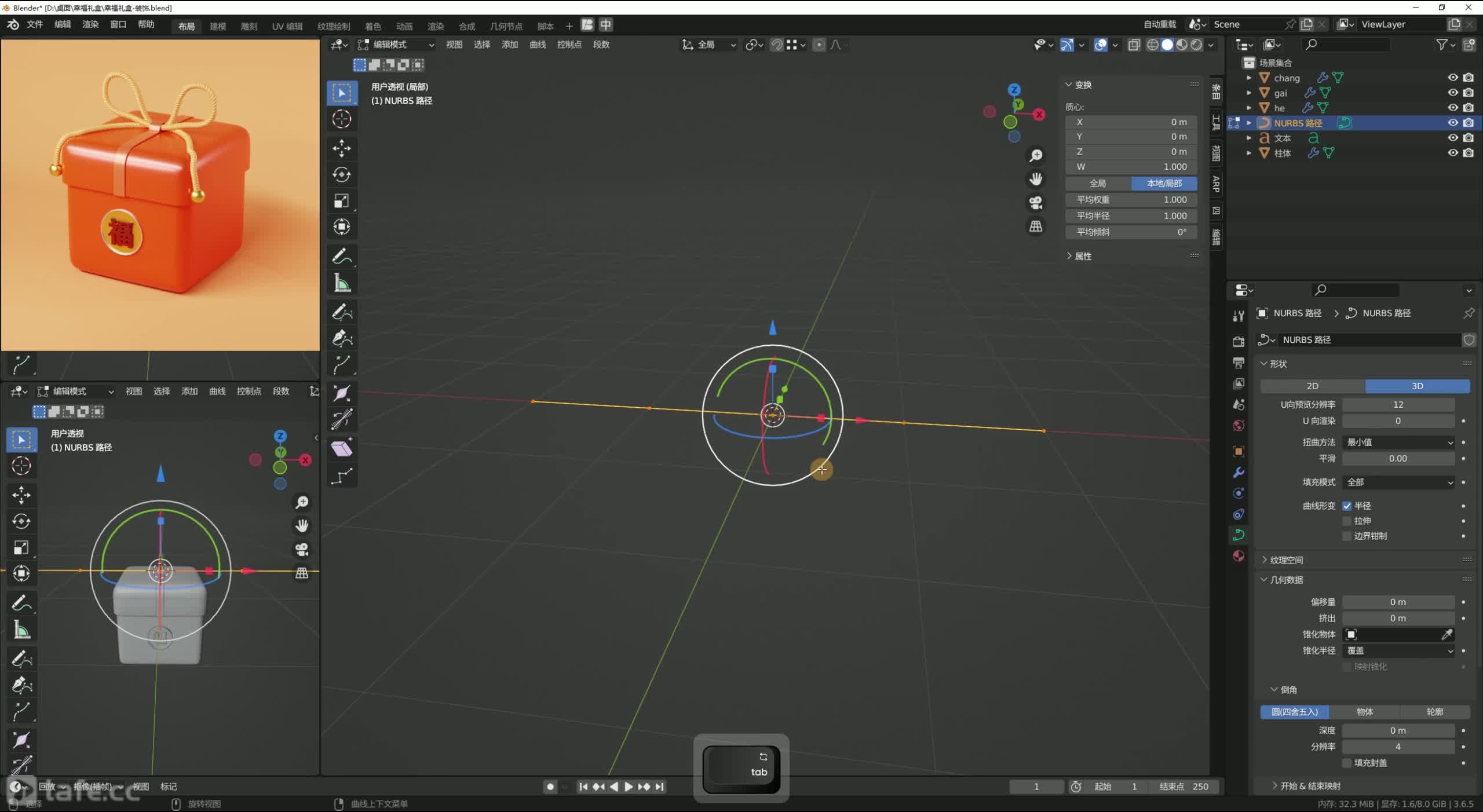The width and height of the screenshot is (1483, 812).
Task: Switch to the 建模 workspace tab
Action: tap(218, 26)
